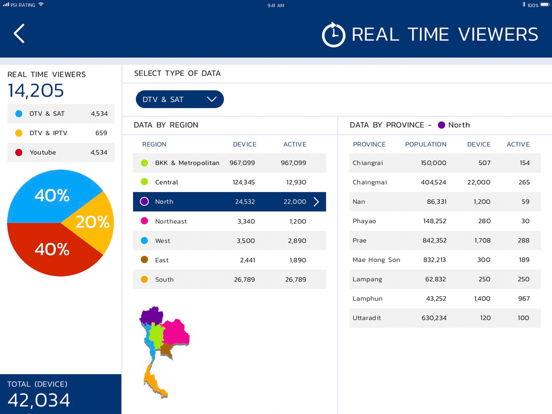Screen dimensions: 552x414
Task: Expand the North region chevron arrow
Action: coord(316,202)
